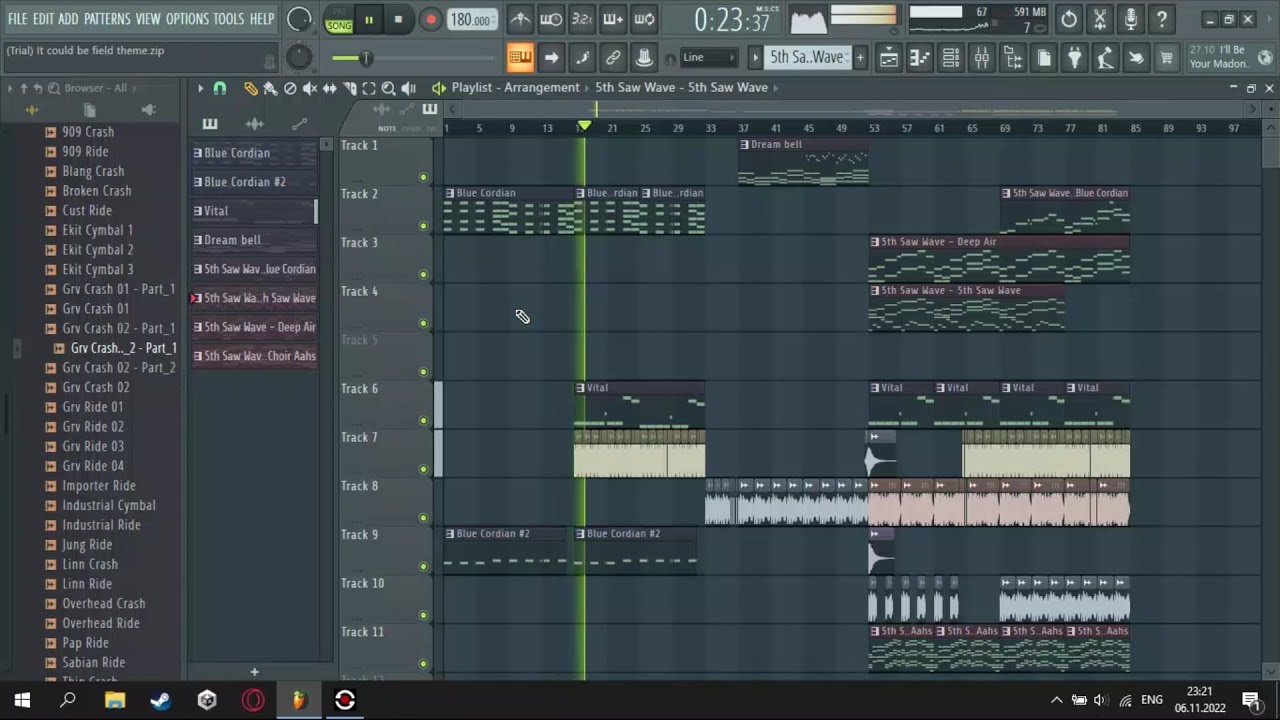Select the Vital pattern in picker

pyautogui.click(x=254, y=211)
